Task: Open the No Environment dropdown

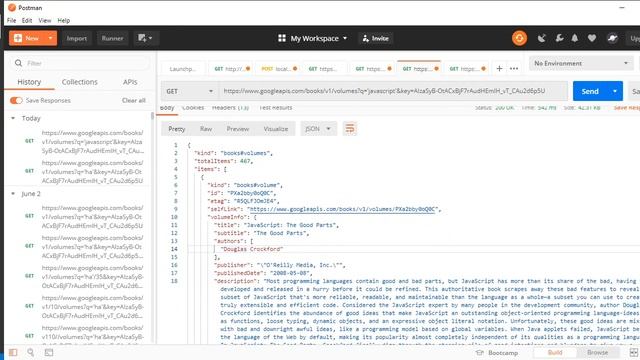Action: pyautogui.click(x=581, y=63)
